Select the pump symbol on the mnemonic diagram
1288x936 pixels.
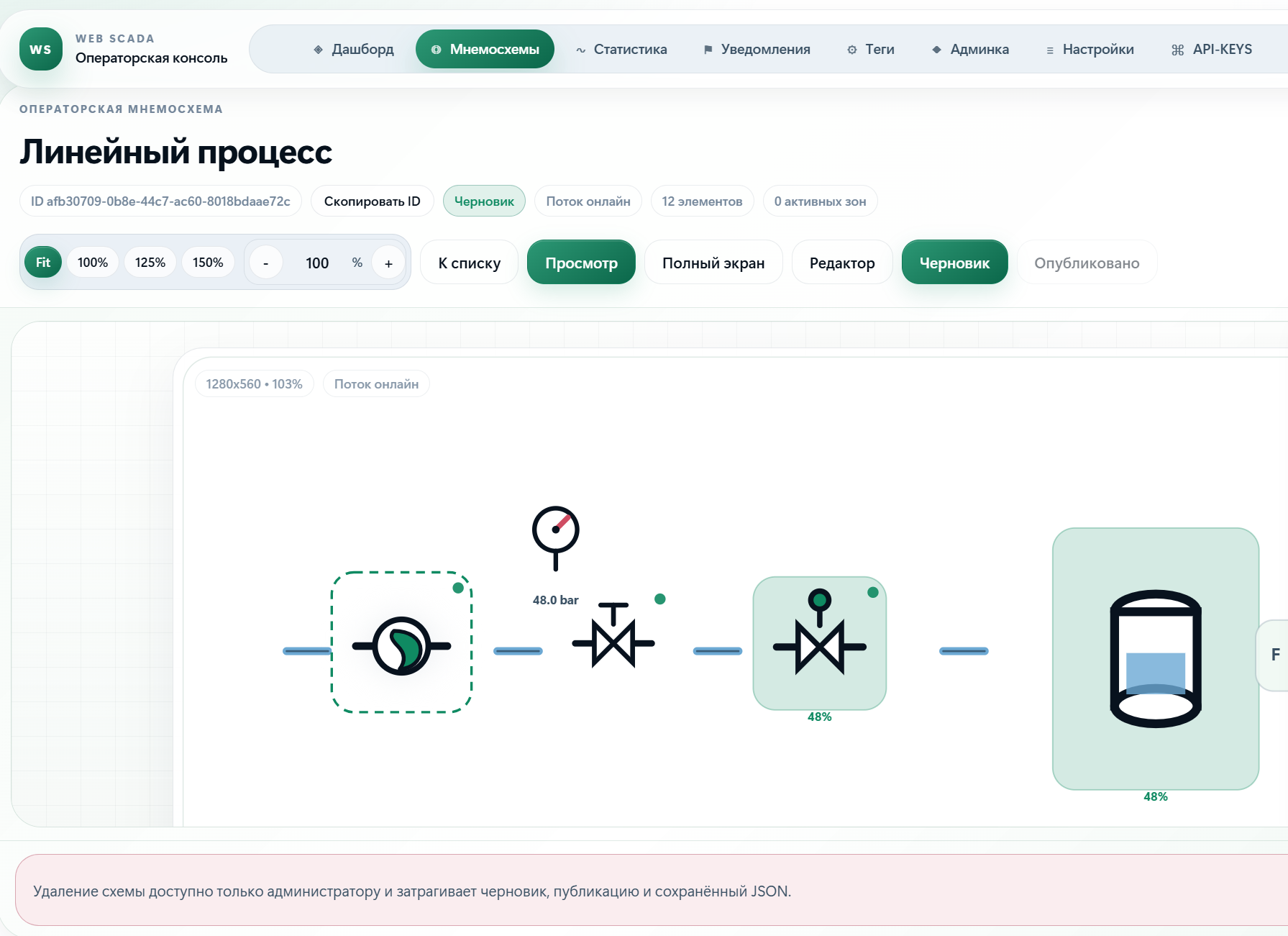[x=401, y=645]
